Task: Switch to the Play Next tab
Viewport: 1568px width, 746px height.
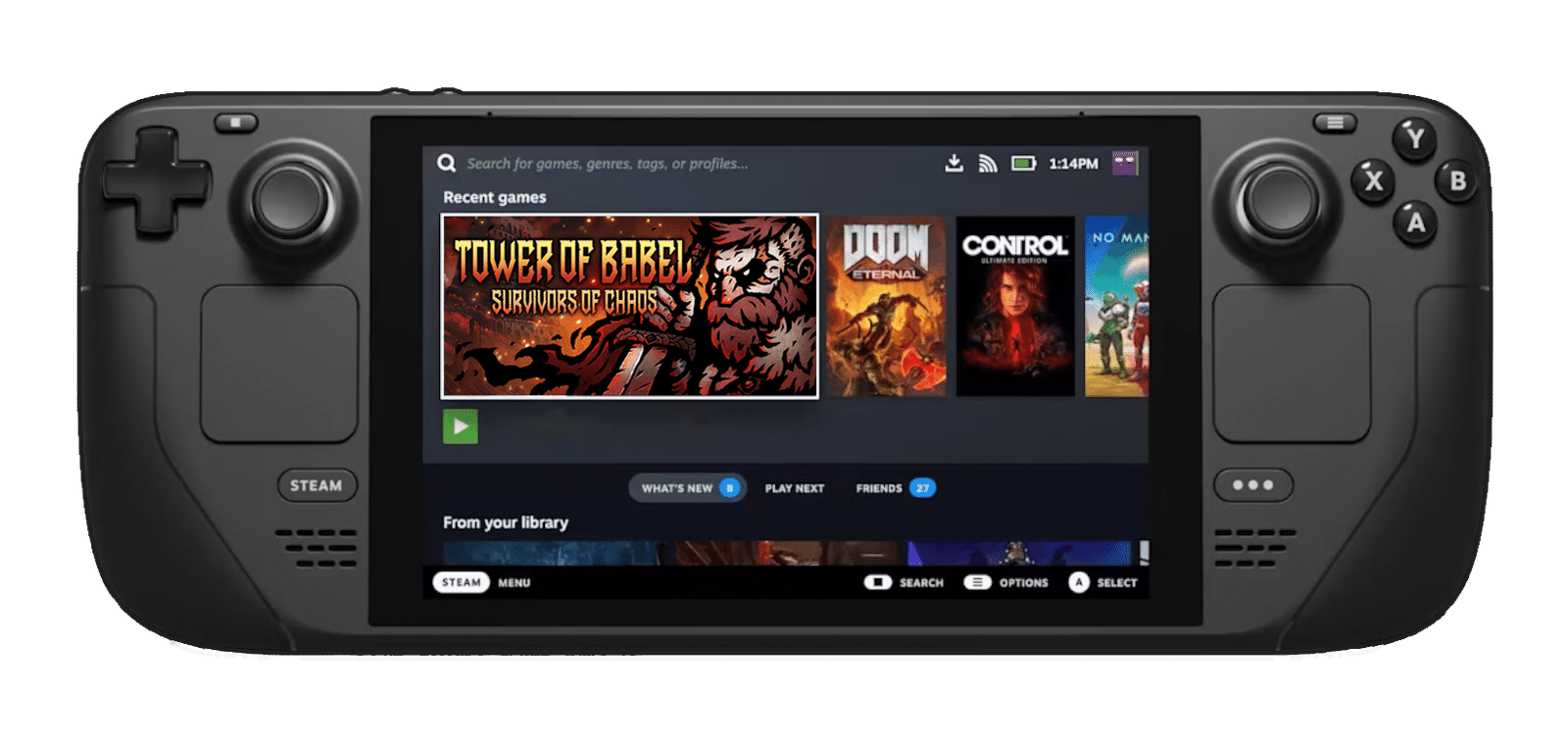Action: click(795, 488)
